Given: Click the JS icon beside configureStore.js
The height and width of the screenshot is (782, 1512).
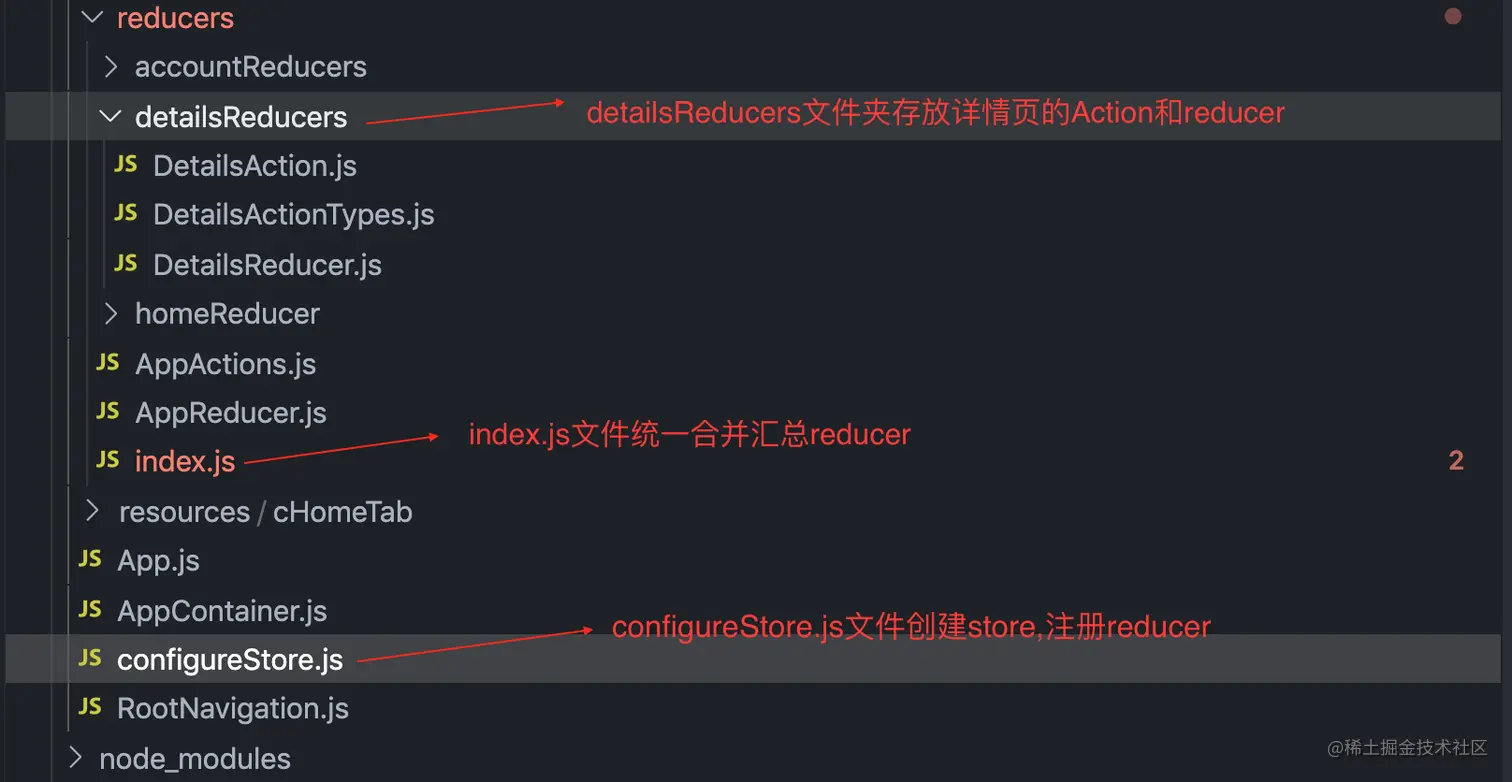Looking at the screenshot, I should (x=90, y=659).
